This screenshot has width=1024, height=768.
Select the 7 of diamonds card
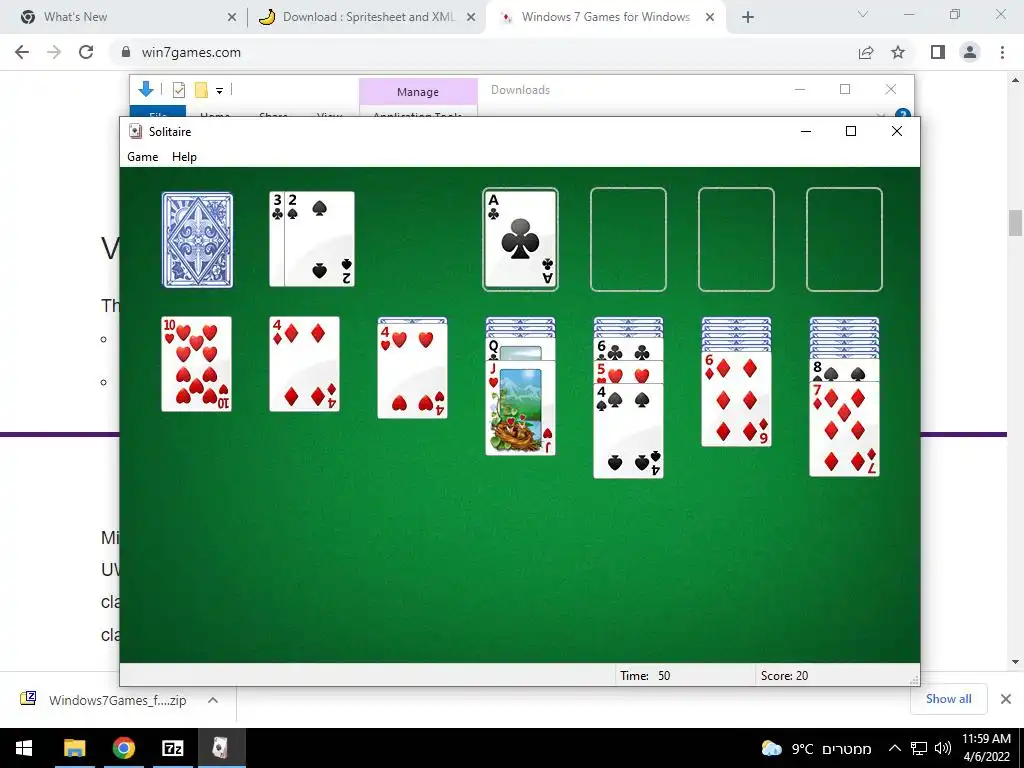(844, 429)
